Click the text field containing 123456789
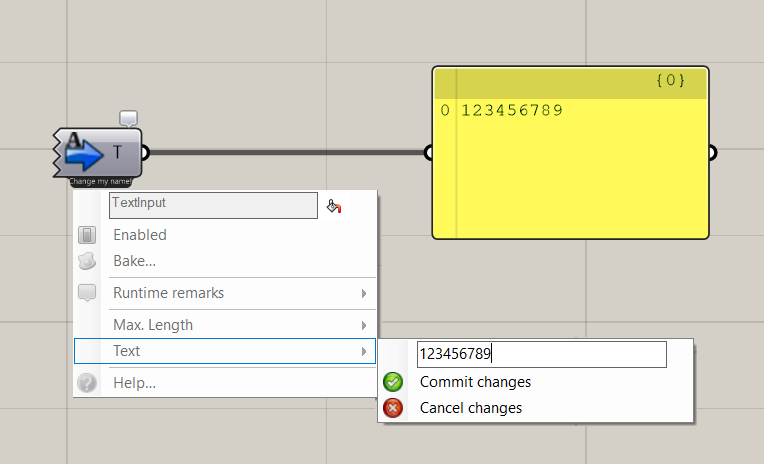Image resolution: width=764 pixels, height=464 pixels. 540,354
